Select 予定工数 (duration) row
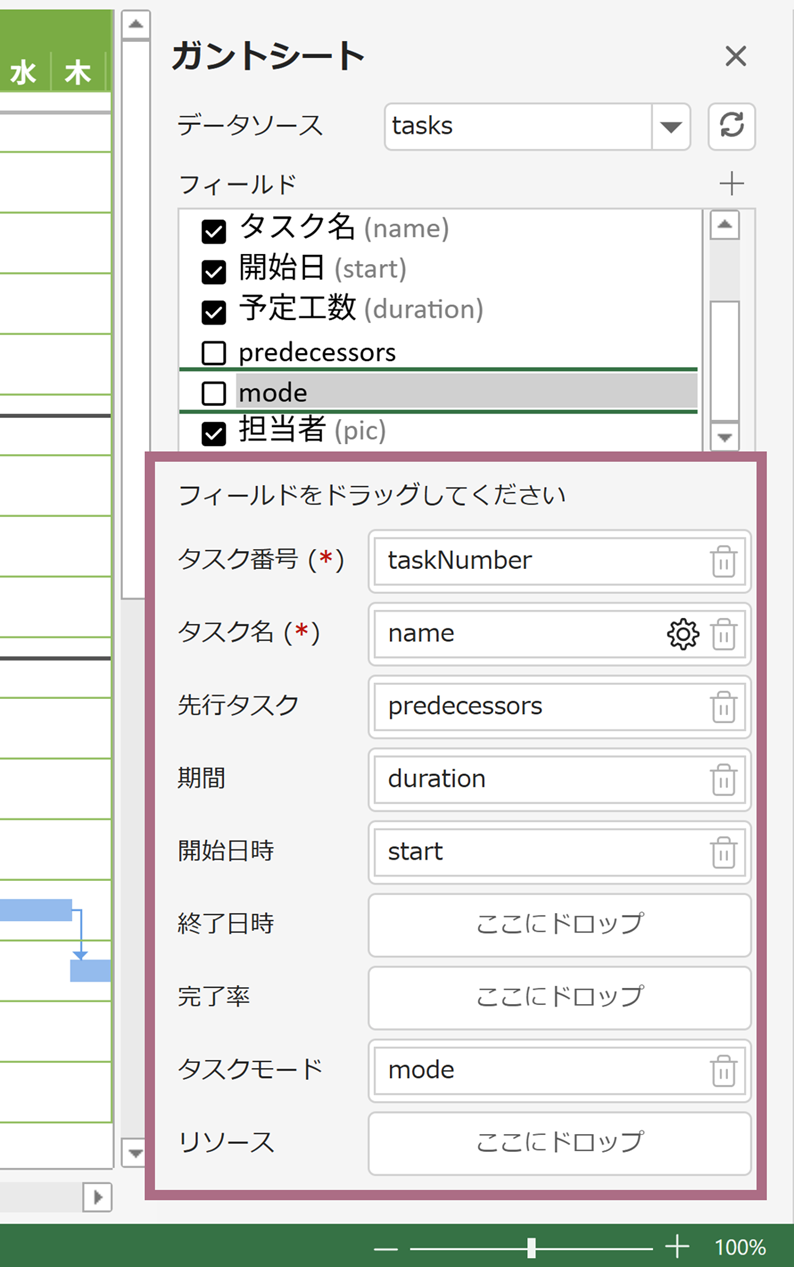Screen dimensions: 794x1267 (440, 310)
